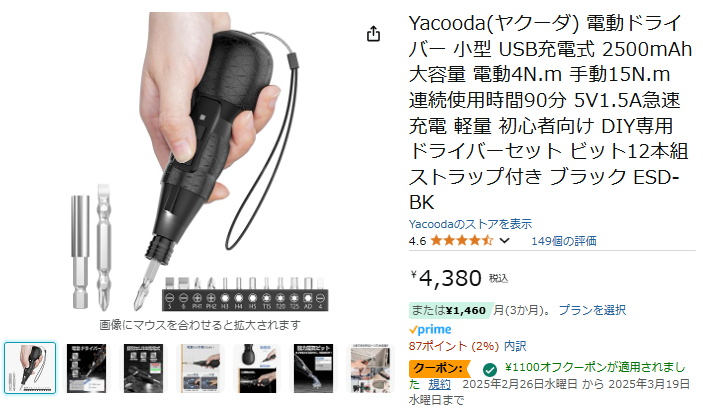
Task: Click the orange クーポン badge
Action: click(x=439, y=369)
